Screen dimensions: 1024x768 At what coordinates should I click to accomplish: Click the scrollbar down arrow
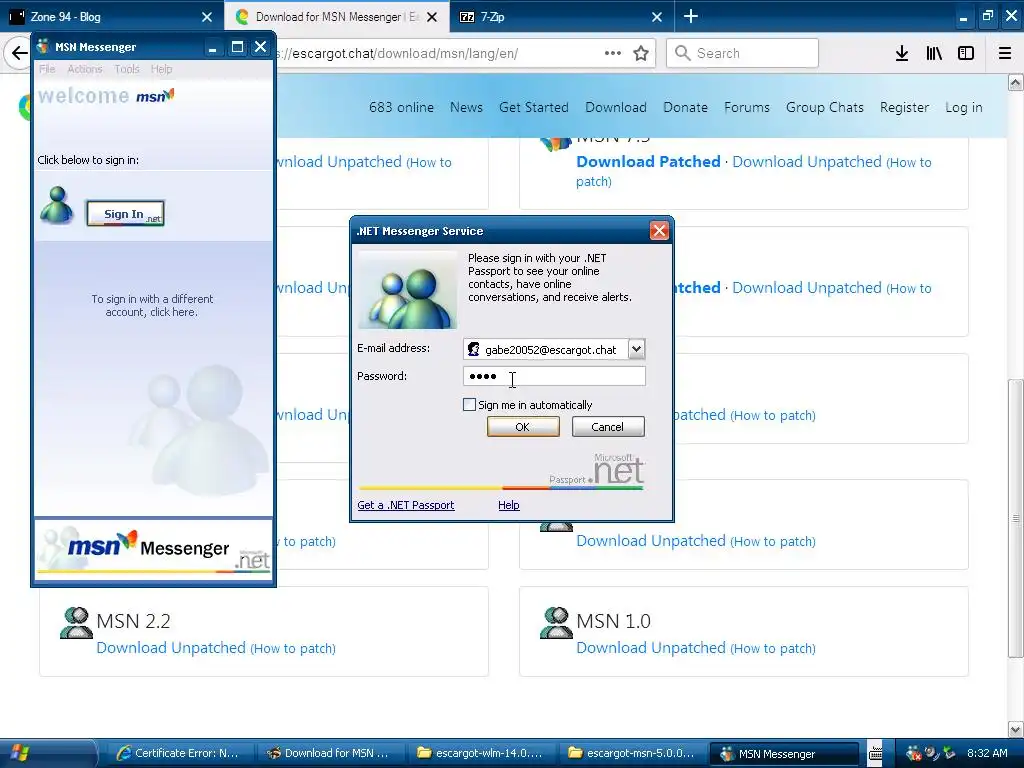1015,729
